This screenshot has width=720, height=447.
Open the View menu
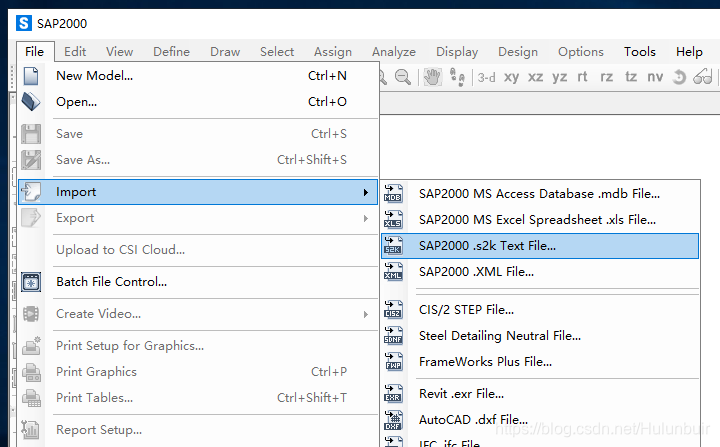pyautogui.click(x=119, y=51)
